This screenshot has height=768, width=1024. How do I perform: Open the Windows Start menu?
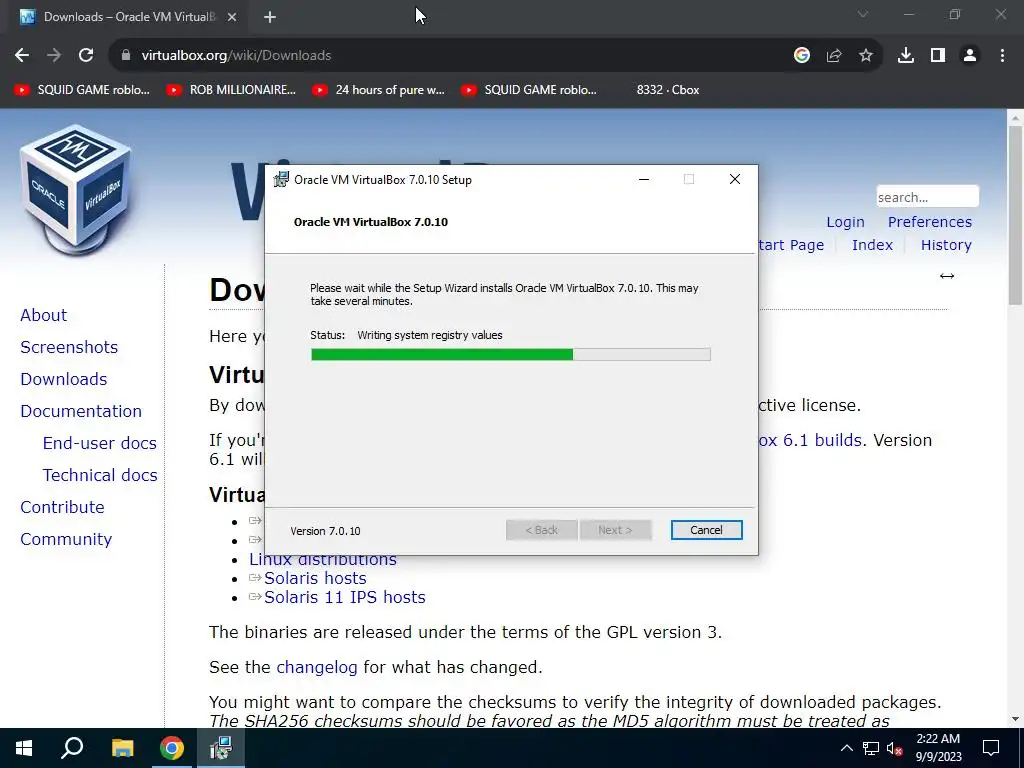click(x=24, y=748)
